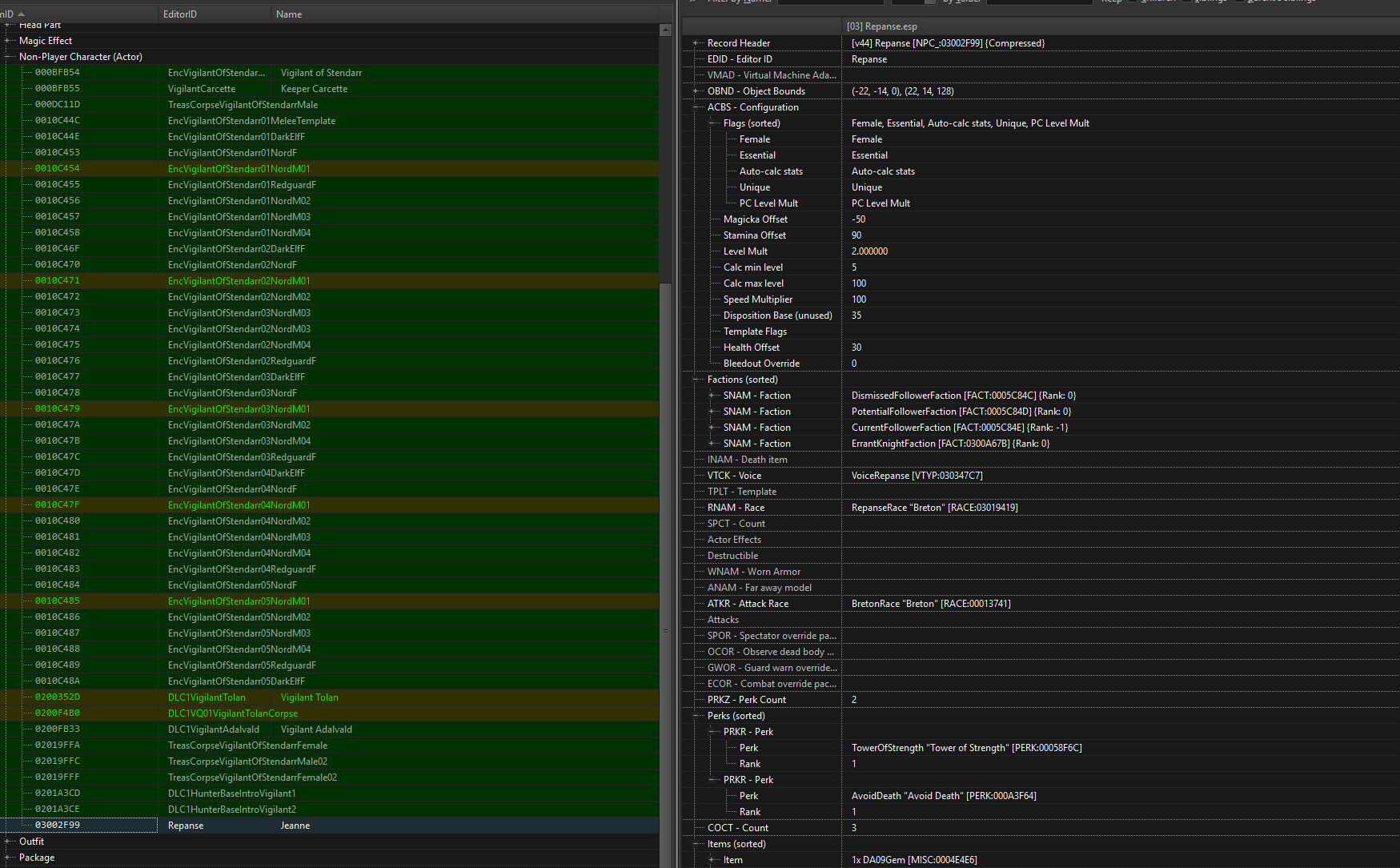1400x868 pixels.
Task: Expand the Package group
Action: 8,858
